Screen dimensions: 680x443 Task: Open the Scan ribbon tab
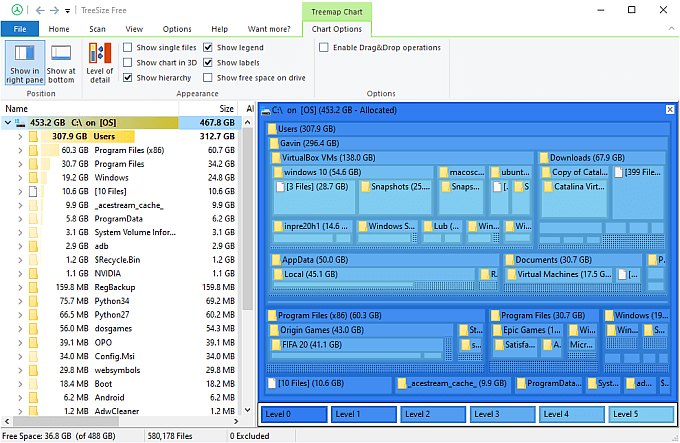pos(97,30)
